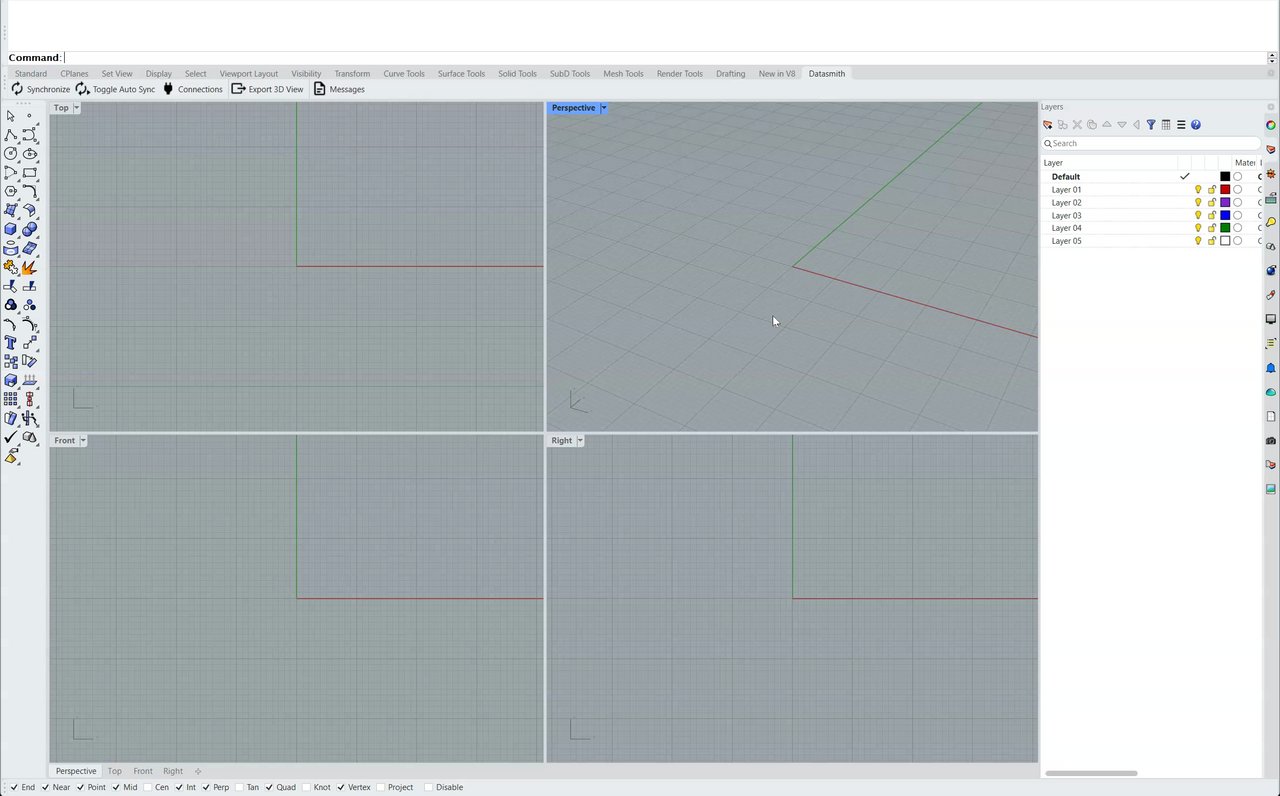Click the New Layer icon in Layers panel
This screenshot has width=1280, height=796.
[1048, 125]
